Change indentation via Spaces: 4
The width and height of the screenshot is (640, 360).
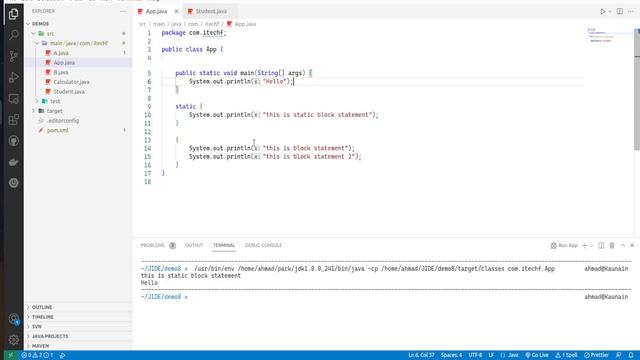pyautogui.click(x=451, y=355)
